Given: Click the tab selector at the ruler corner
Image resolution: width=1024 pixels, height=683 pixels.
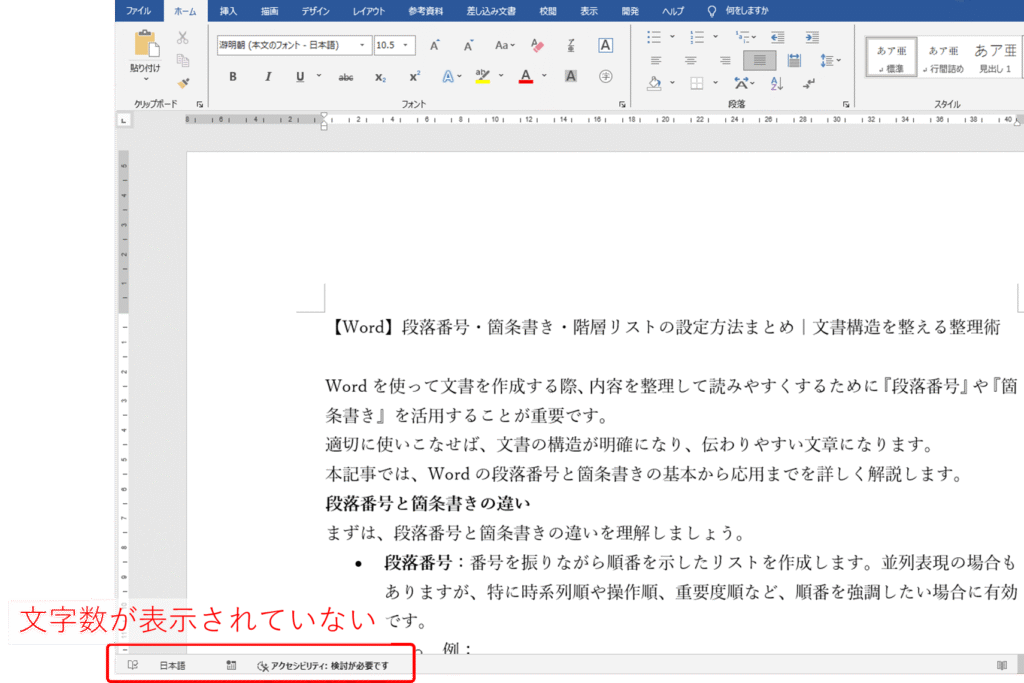Looking at the screenshot, I should tap(123, 120).
